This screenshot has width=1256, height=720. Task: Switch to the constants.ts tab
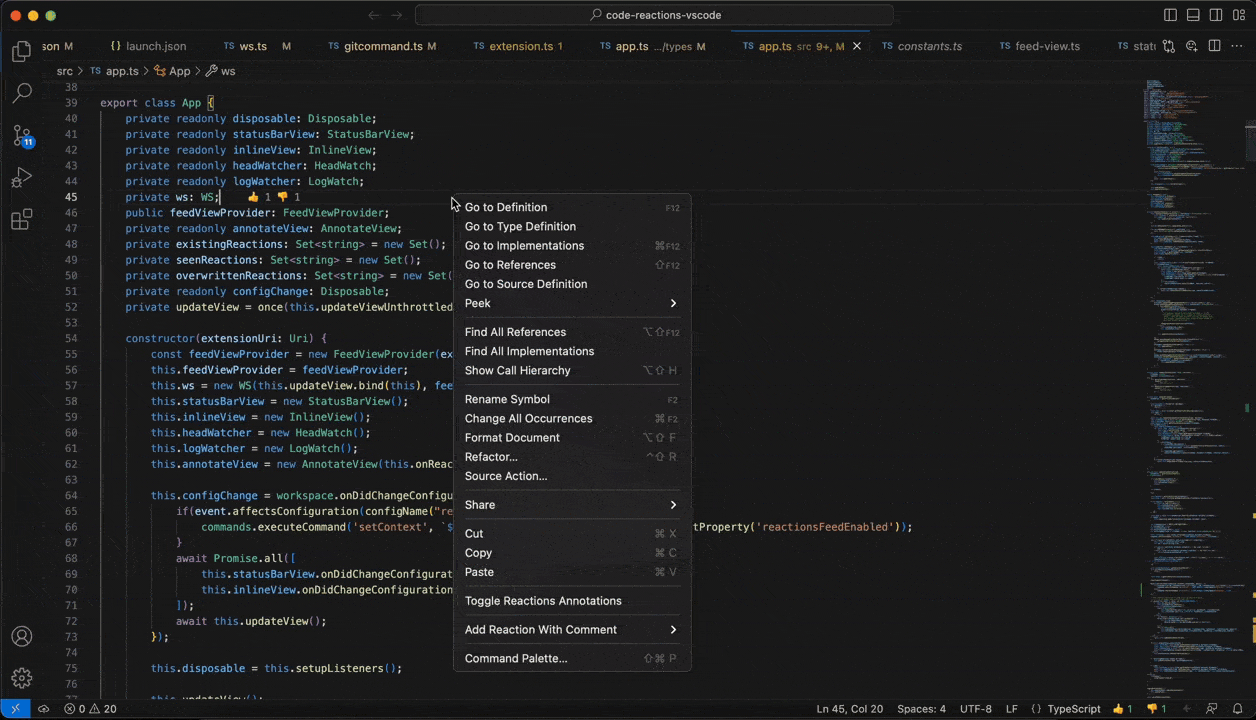coord(922,46)
